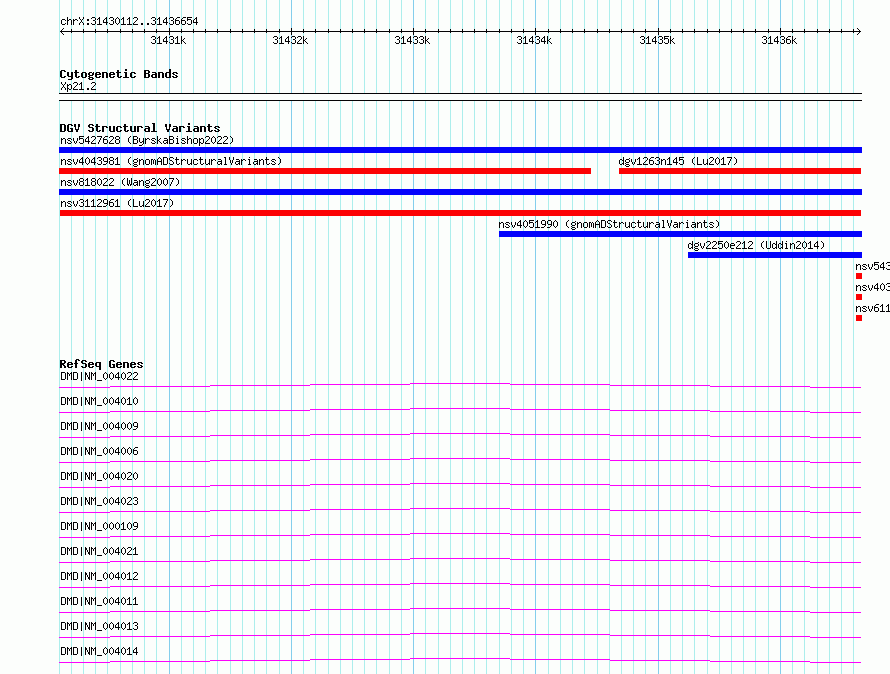Click the magenta intron line of DMD|NM_004022
The image size is (890, 674).
click(460, 384)
